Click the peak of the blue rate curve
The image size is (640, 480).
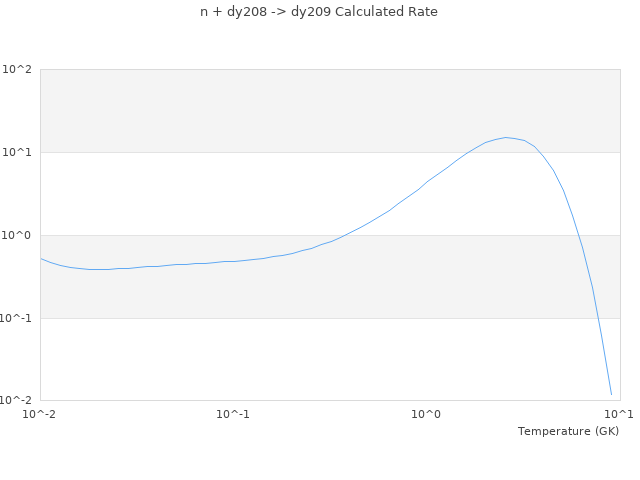click(x=506, y=137)
